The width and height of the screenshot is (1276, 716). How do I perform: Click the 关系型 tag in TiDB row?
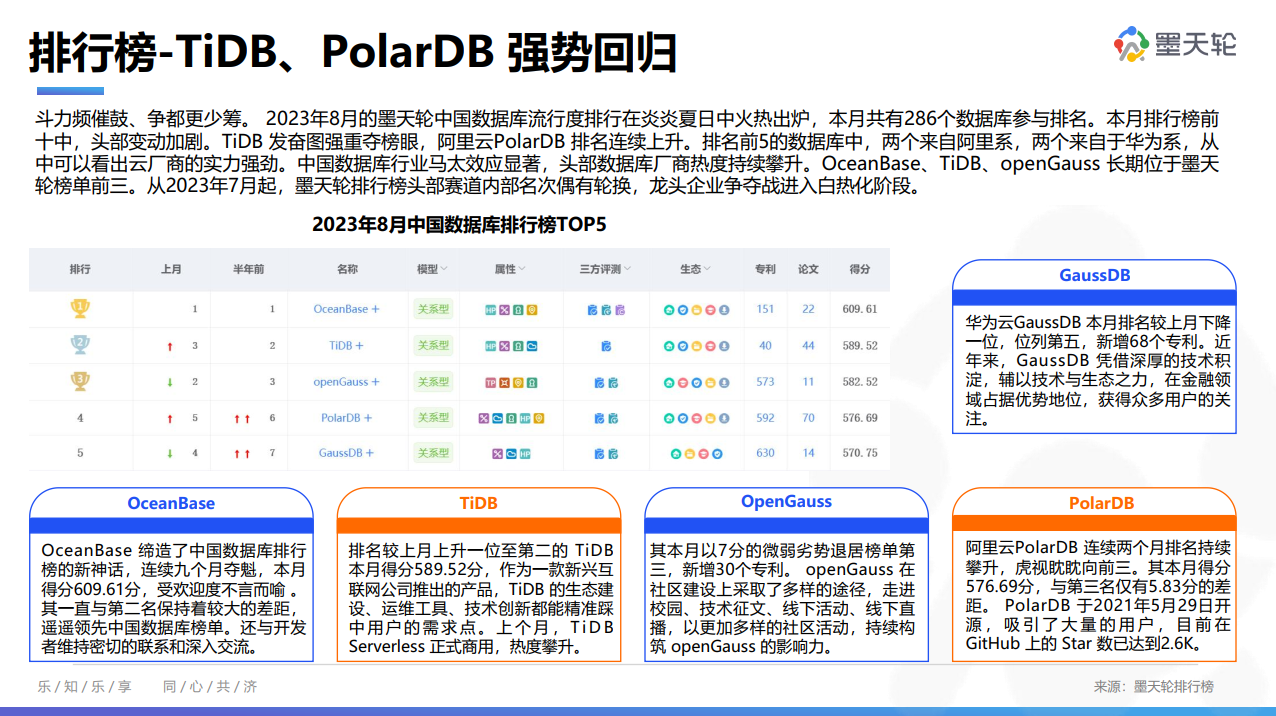(433, 345)
